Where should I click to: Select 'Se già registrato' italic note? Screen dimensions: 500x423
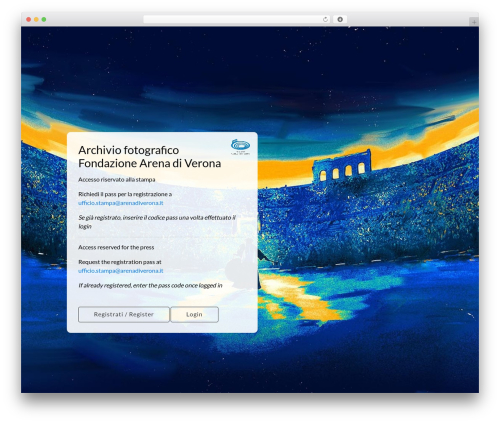click(x=157, y=222)
